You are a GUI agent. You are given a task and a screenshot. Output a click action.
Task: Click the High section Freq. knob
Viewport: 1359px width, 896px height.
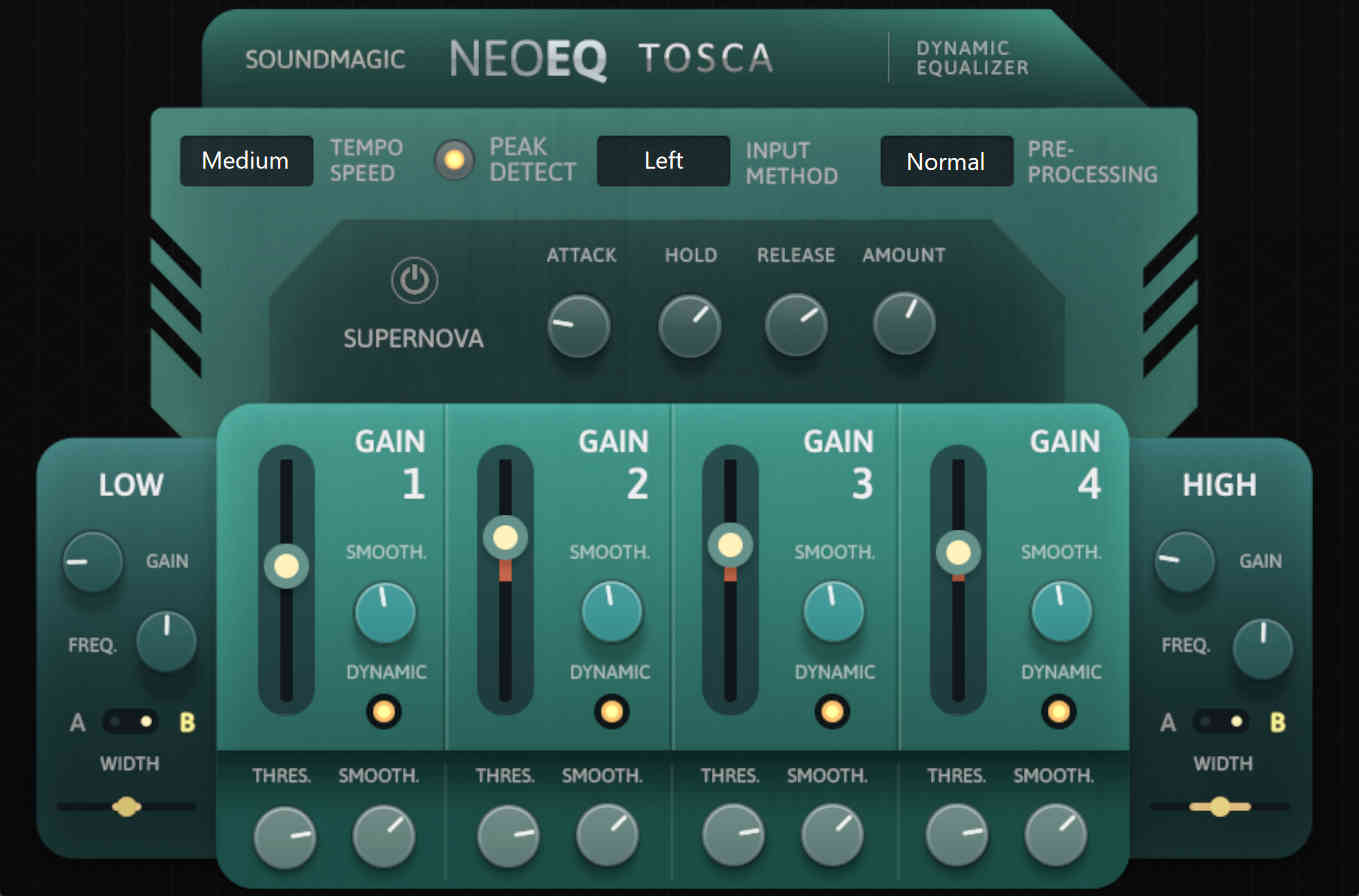point(1263,648)
